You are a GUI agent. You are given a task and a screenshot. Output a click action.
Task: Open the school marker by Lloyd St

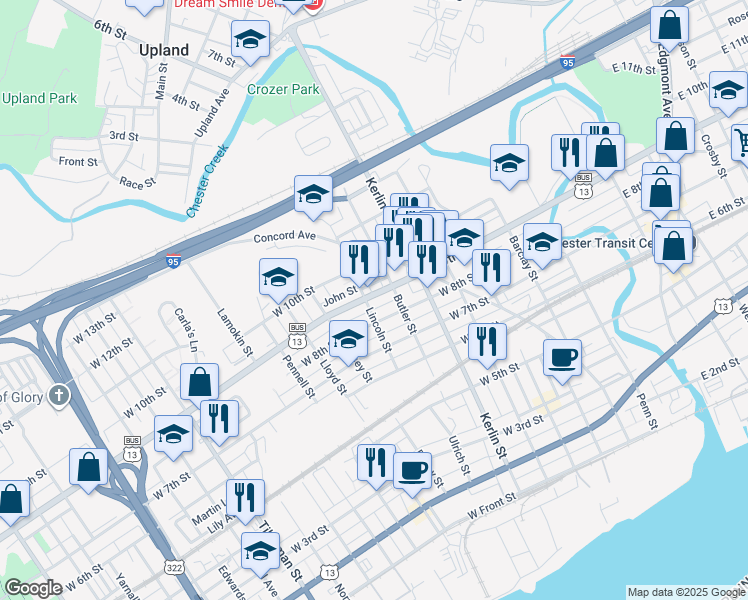pos(347,340)
